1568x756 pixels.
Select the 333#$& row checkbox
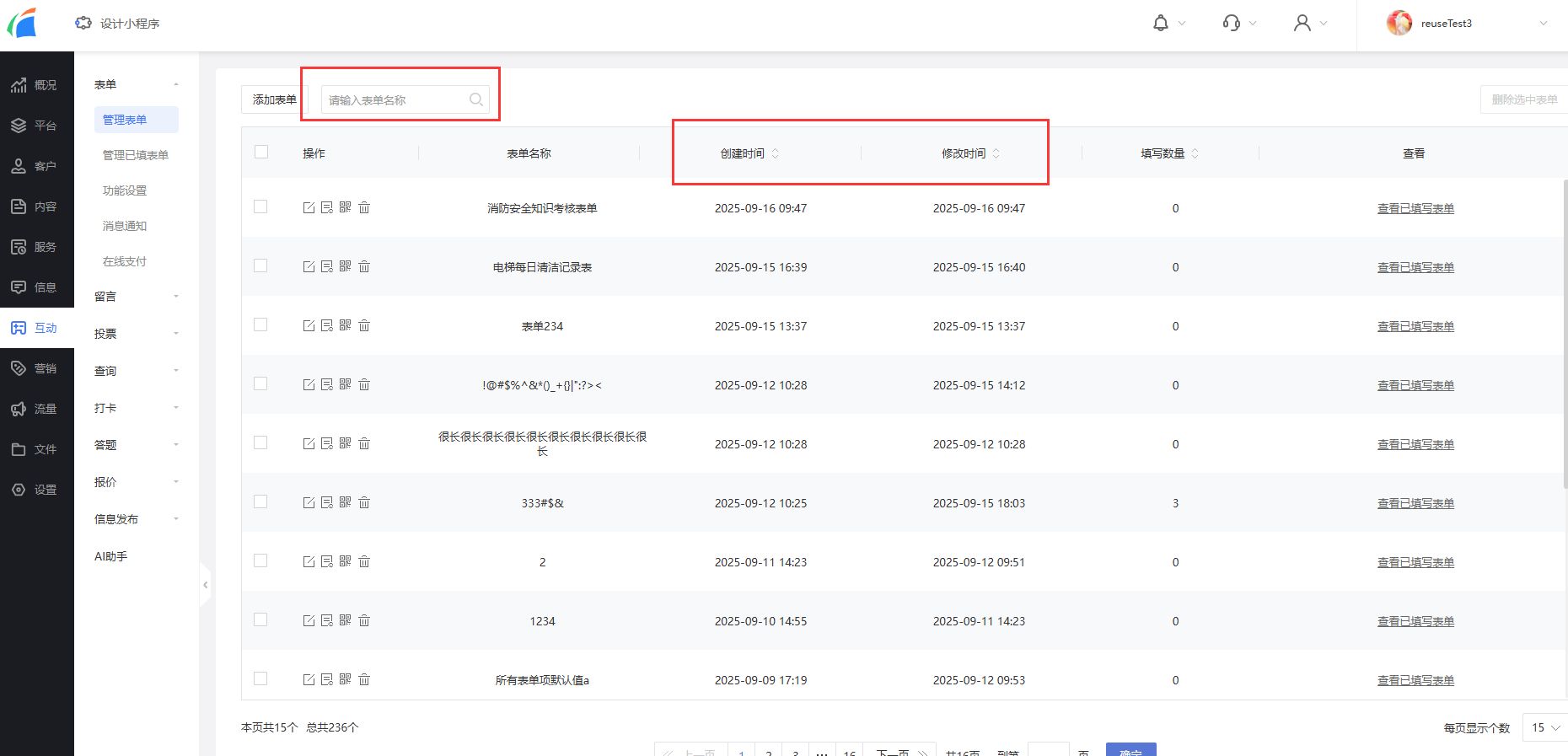click(x=260, y=501)
